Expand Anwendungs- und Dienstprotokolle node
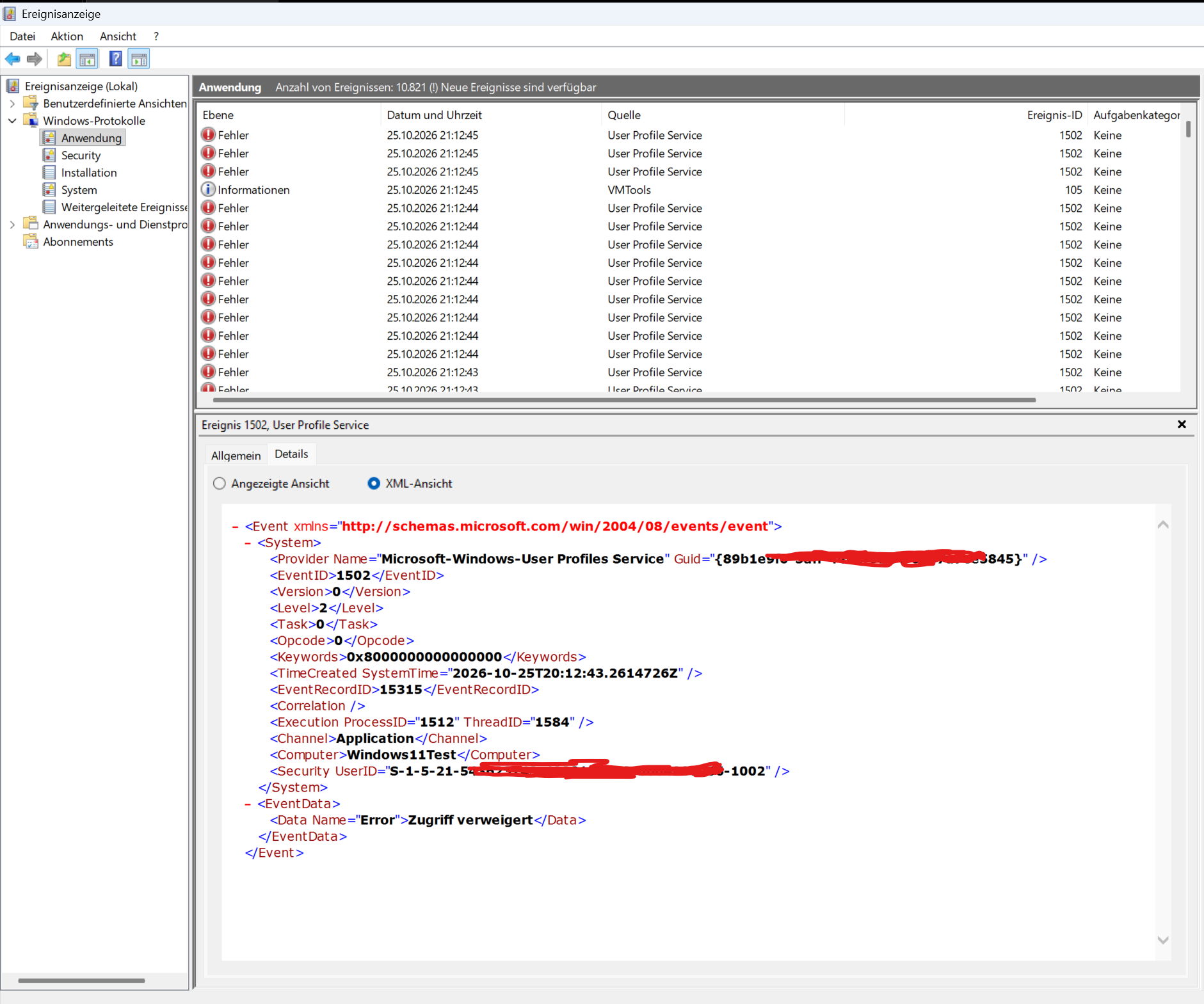The width and height of the screenshot is (1204, 1004). tap(12, 225)
